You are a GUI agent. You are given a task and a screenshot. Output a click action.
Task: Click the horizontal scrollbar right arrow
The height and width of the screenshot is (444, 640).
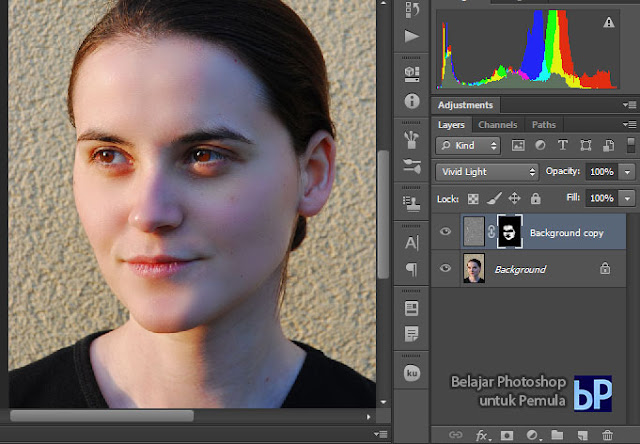coord(368,416)
